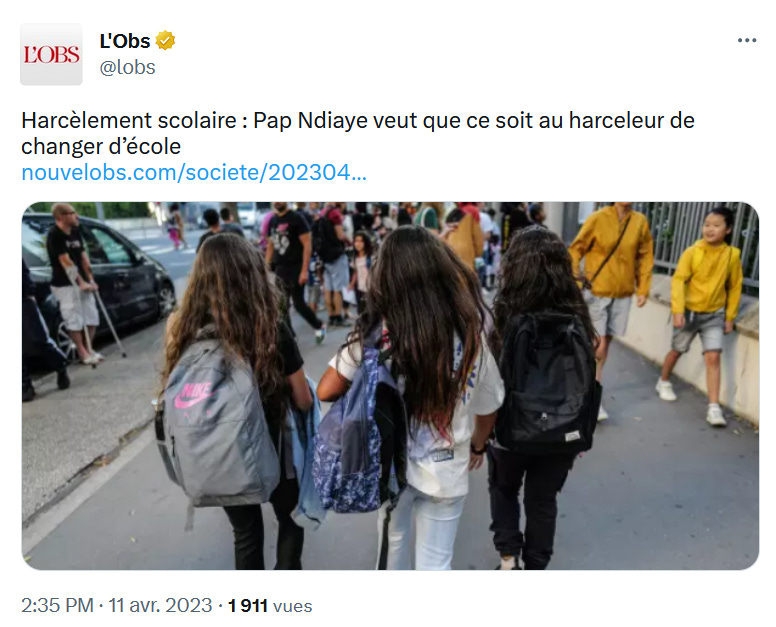Click the 'changer d'école' second text line
The width and height of the screenshot is (776, 627).
click(101, 146)
